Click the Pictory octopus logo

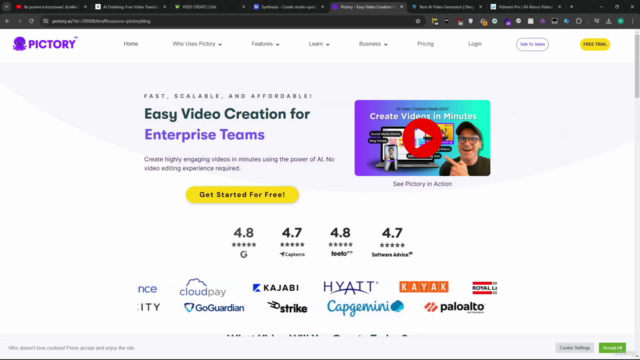click(x=44, y=44)
